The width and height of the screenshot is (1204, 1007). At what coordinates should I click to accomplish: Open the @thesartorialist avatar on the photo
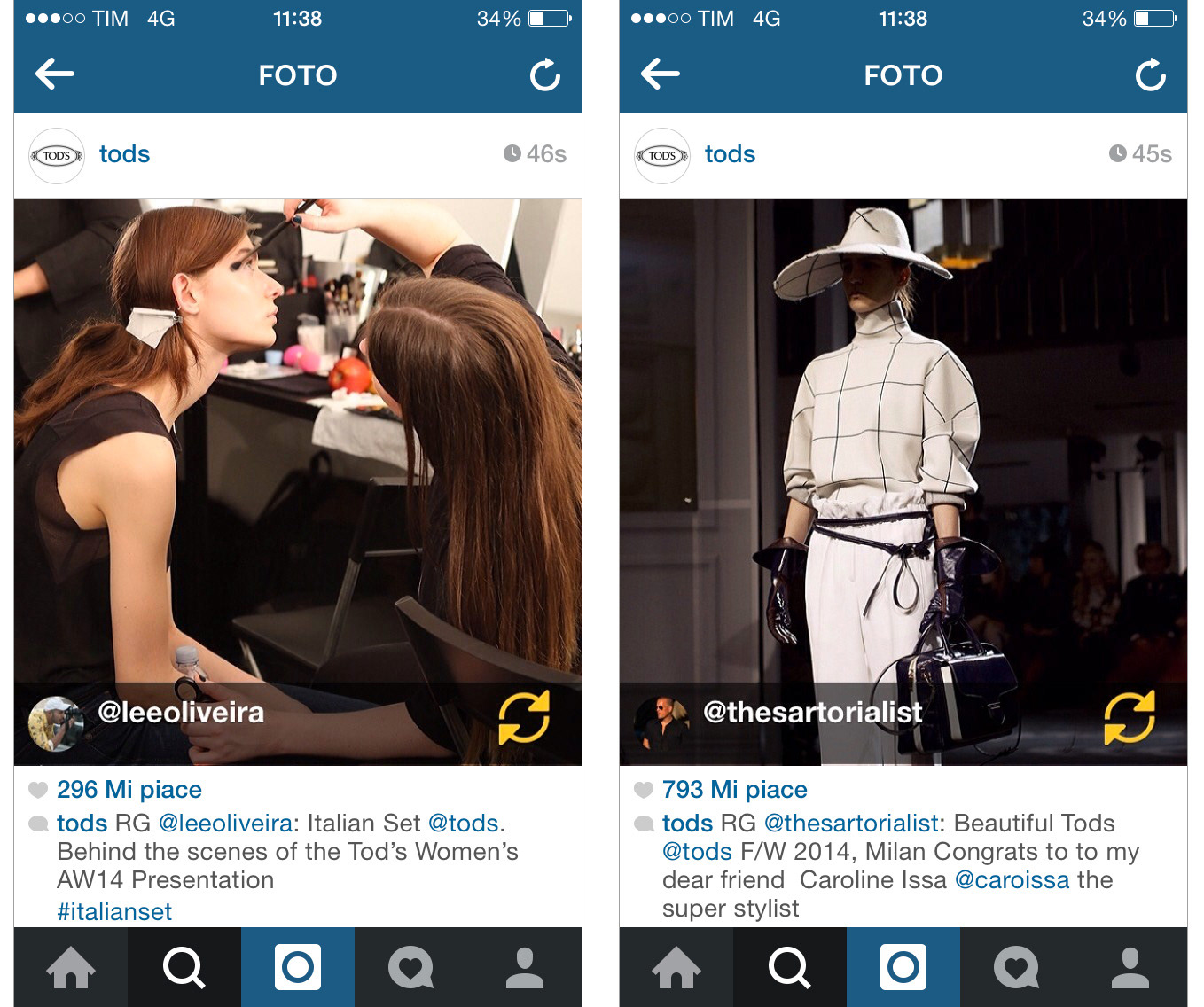[x=662, y=723]
